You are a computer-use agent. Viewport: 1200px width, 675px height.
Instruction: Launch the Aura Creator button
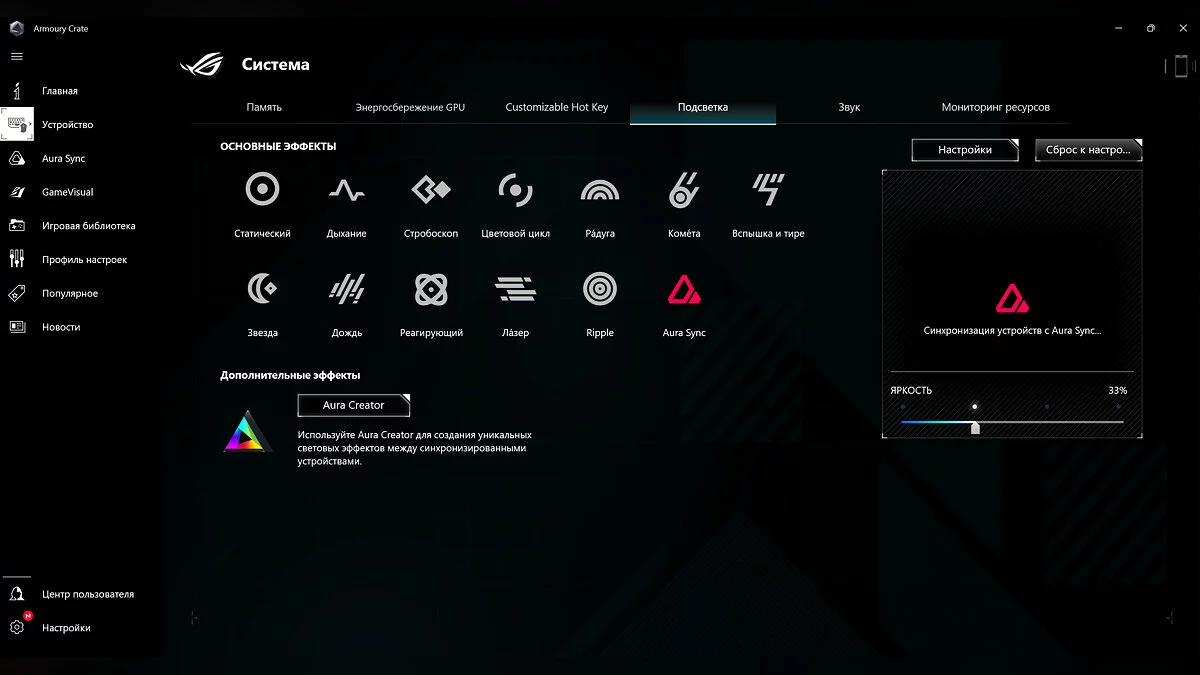354,405
